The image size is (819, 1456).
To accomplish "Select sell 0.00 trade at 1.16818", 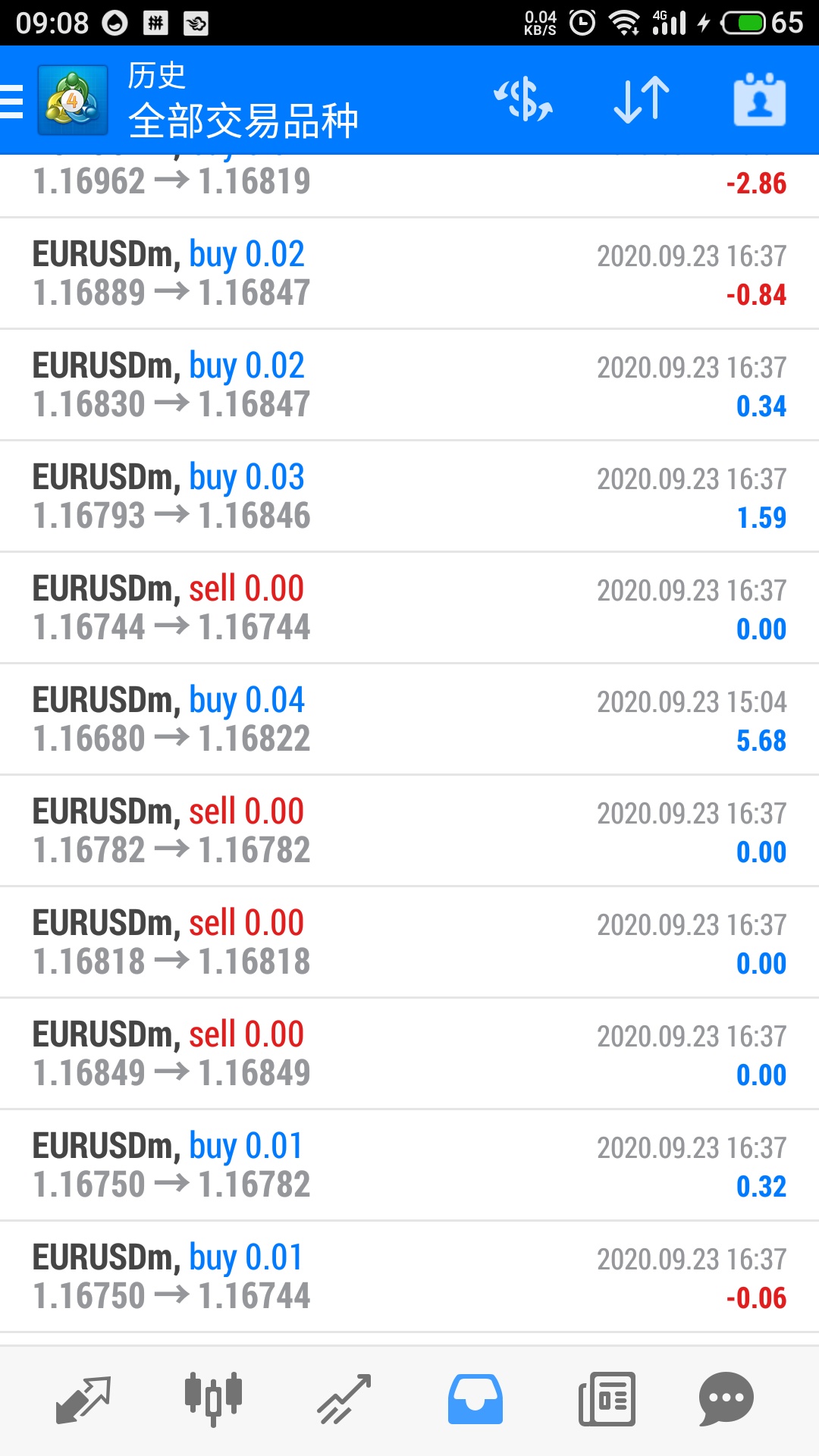I will pos(409,943).
